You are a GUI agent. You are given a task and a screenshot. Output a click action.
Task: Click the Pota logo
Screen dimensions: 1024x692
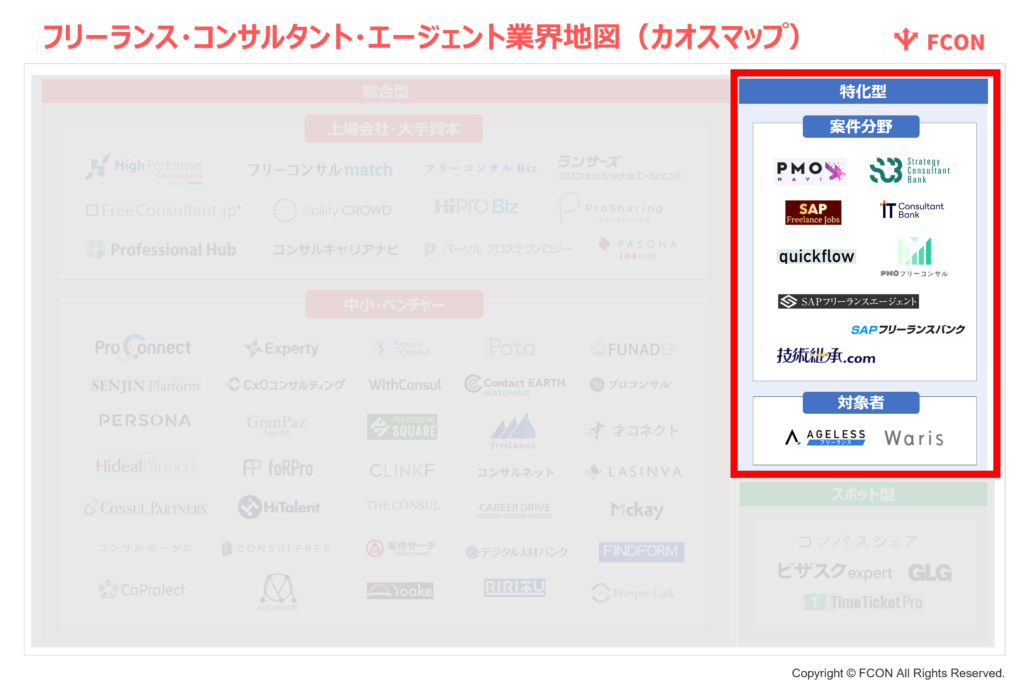[511, 347]
